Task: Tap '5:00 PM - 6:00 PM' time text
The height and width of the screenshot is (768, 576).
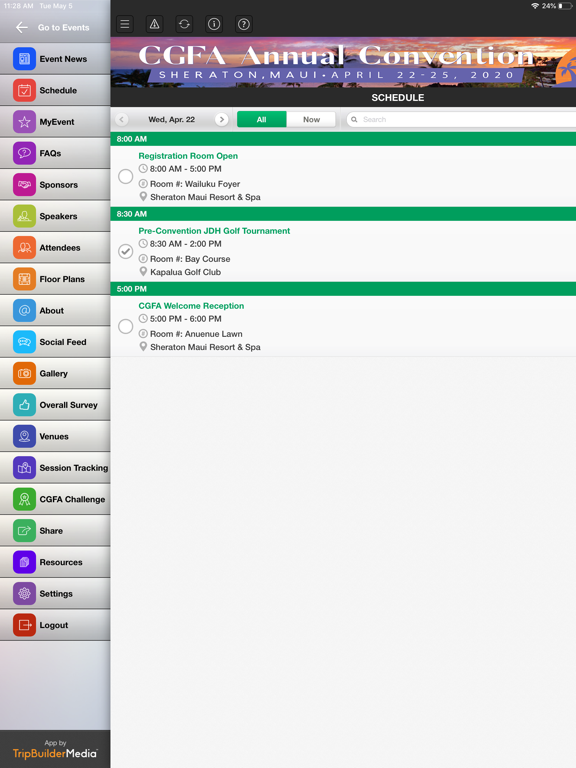Action: pos(186,318)
